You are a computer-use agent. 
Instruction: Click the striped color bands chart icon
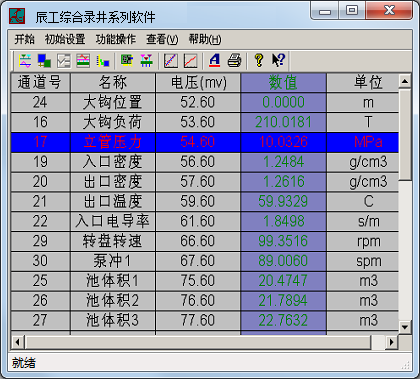[x=83, y=61]
